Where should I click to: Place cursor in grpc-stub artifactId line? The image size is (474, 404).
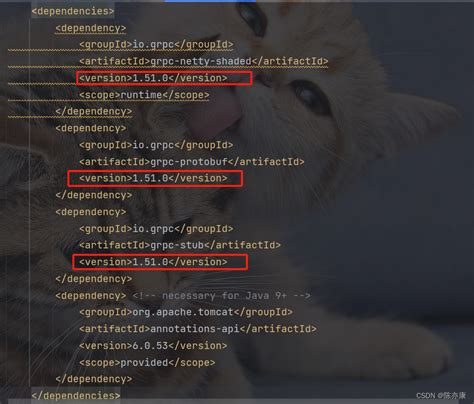click(x=180, y=245)
